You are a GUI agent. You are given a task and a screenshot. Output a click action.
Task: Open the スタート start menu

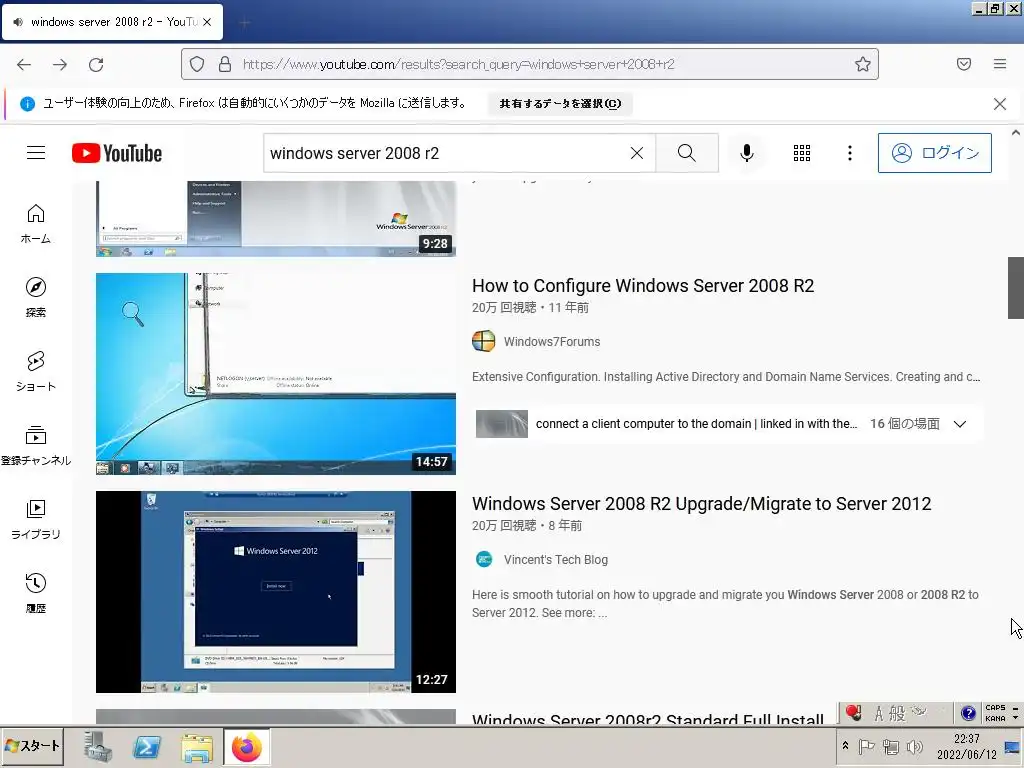point(32,746)
